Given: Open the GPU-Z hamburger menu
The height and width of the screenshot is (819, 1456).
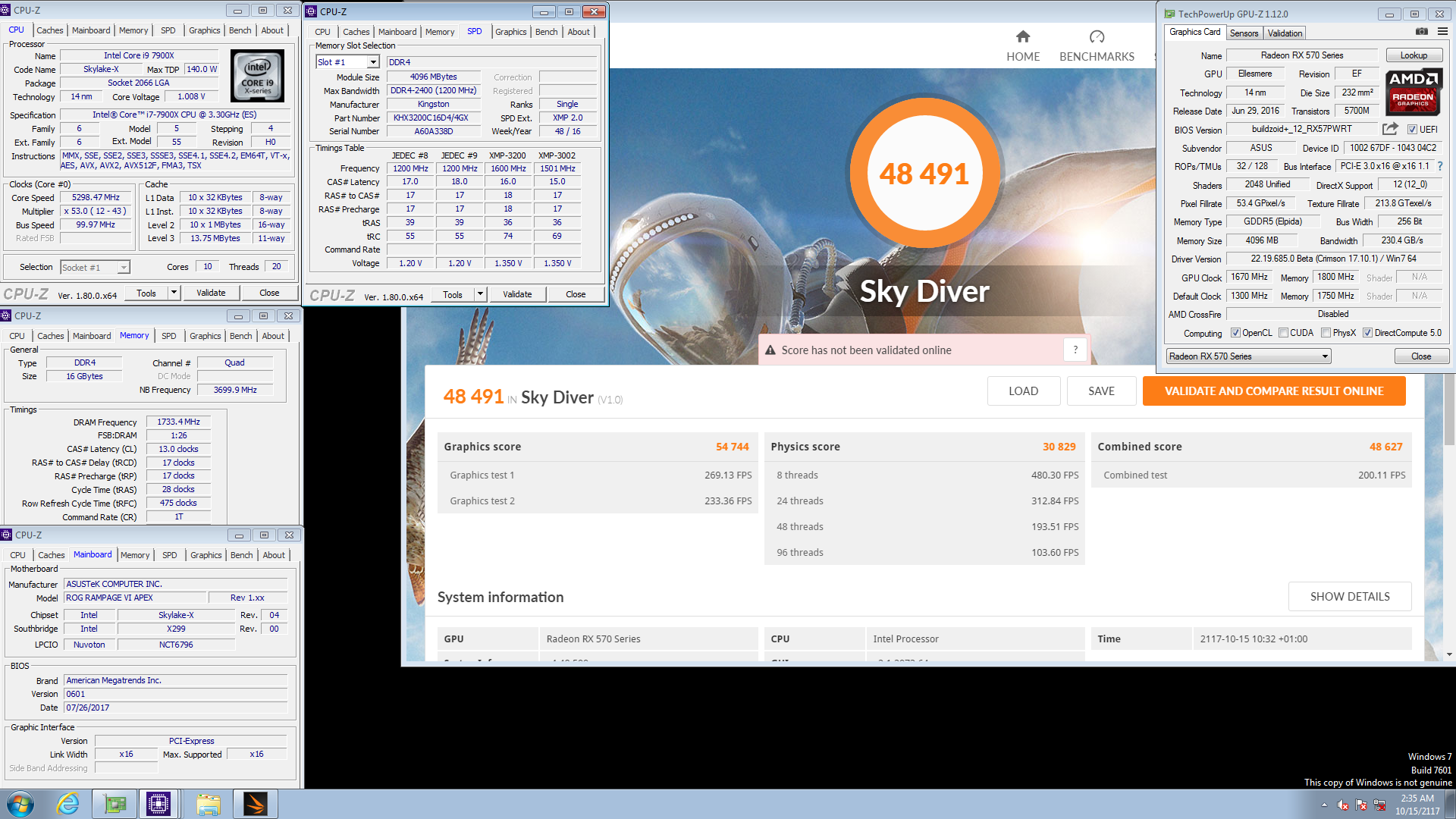Looking at the screenshot, I should point(1442,32).
